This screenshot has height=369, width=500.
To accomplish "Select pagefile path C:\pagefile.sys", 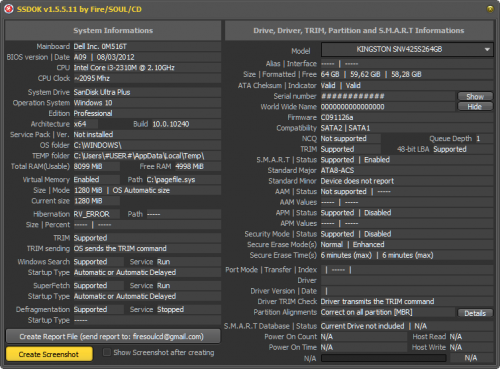I will pos(171,180).
